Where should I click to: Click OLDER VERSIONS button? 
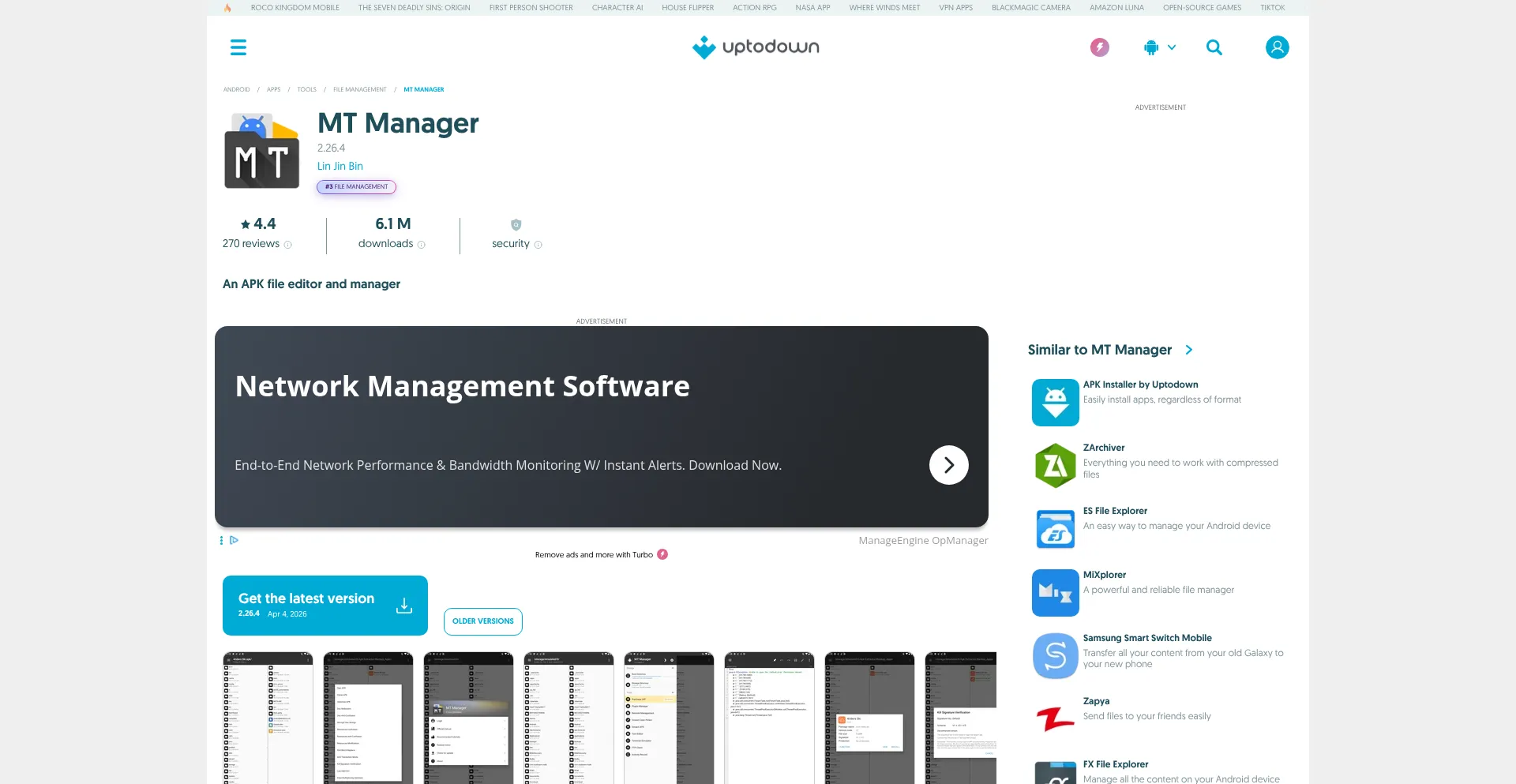click(x=483, y=621)
